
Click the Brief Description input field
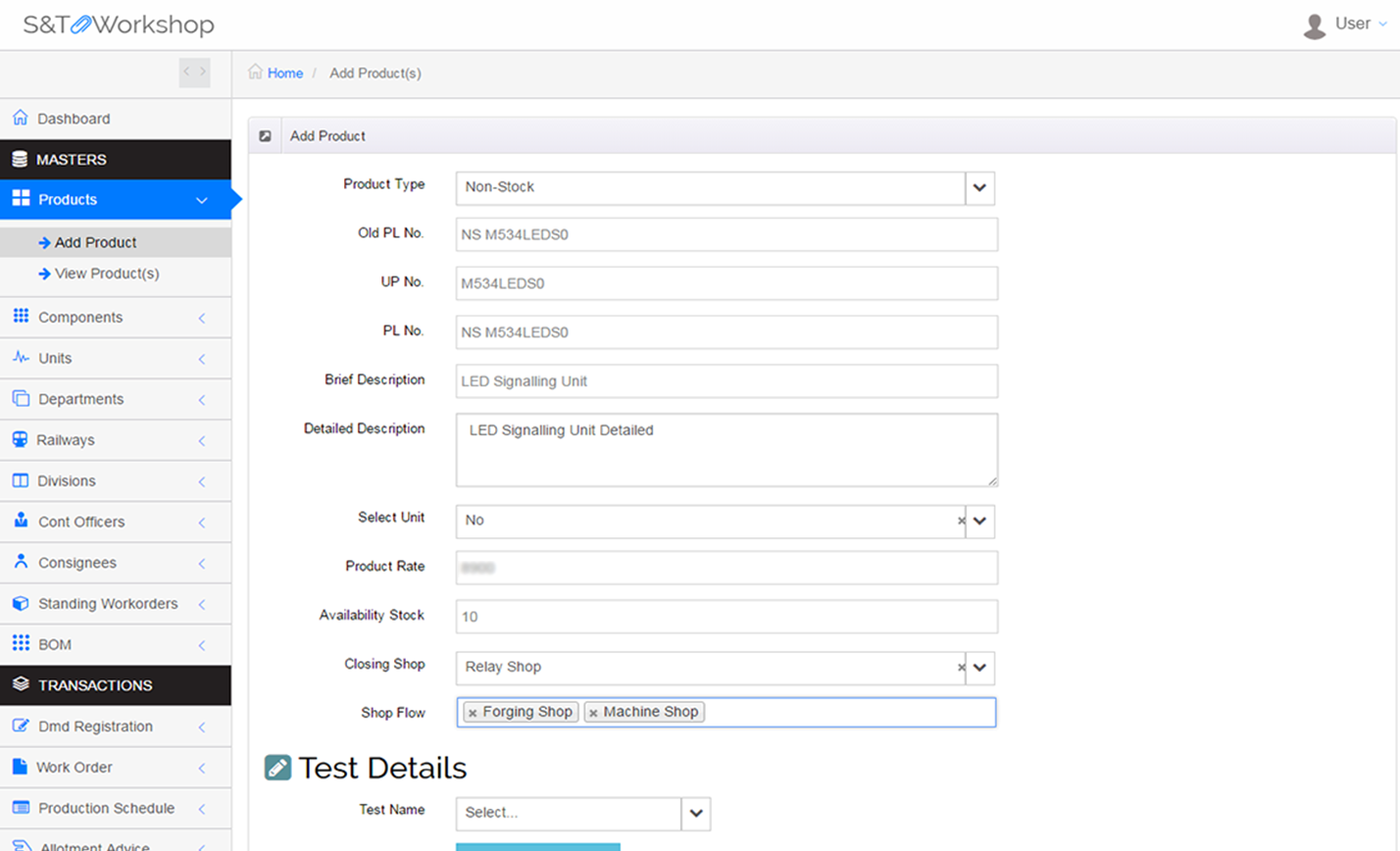(x=726, y=381)
